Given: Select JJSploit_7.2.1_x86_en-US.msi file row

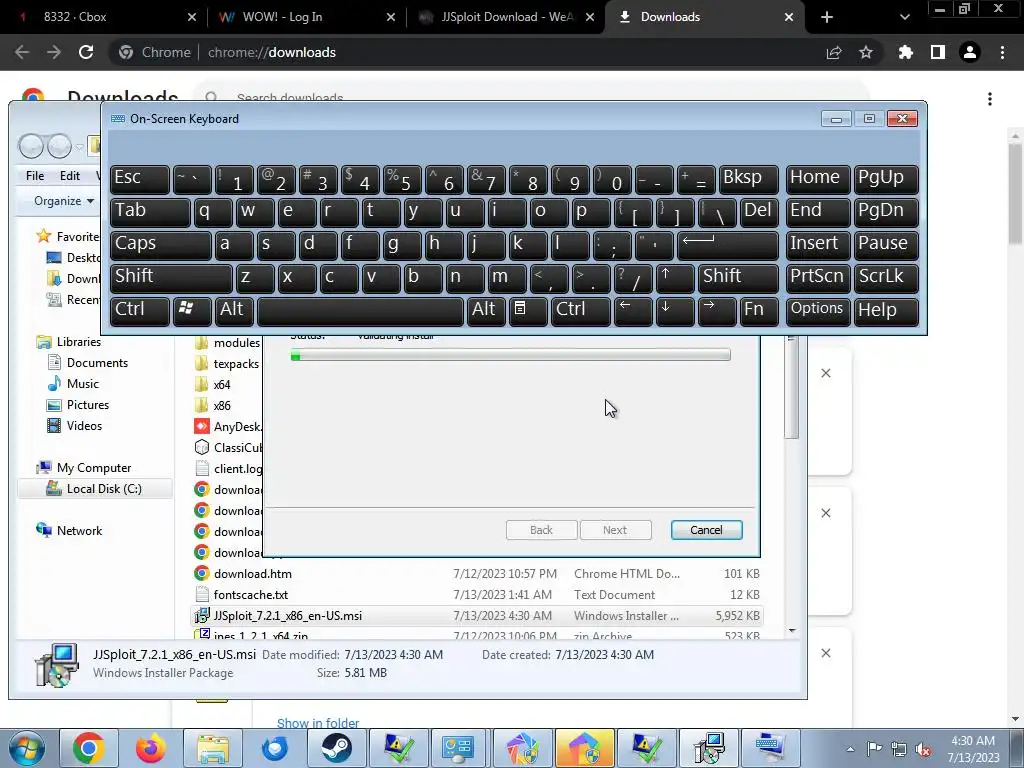Looking at the screenshot, I should 477,616.
